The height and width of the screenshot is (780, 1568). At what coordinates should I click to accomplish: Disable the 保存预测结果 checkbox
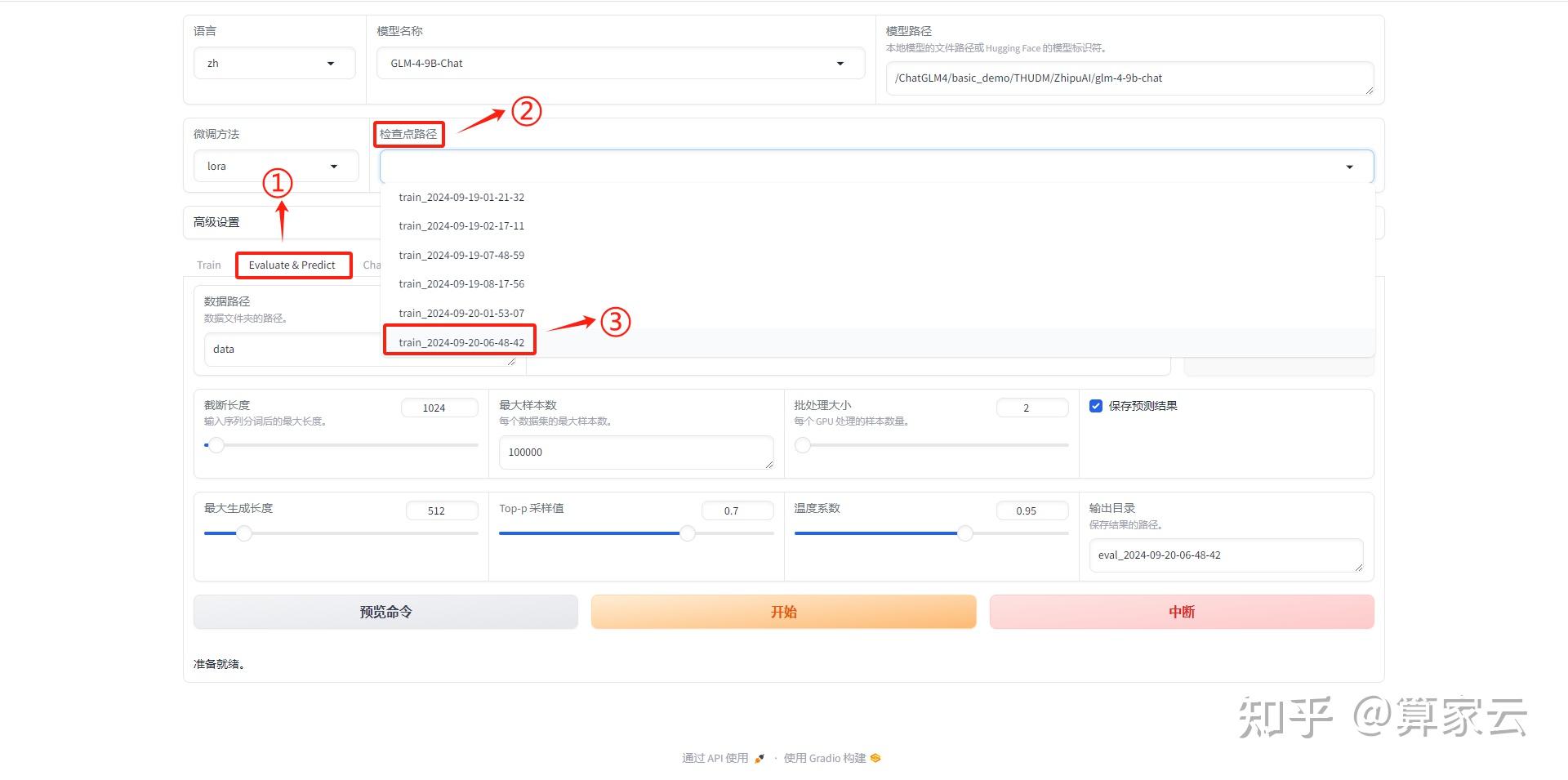1096,405
